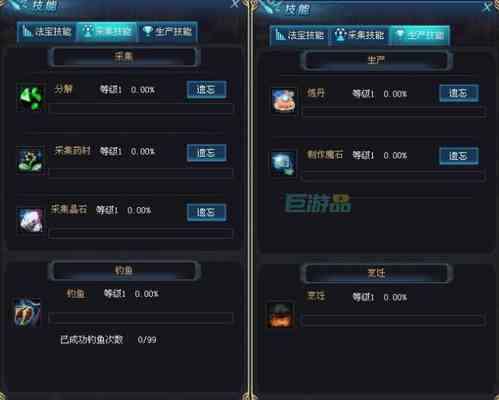The image size is (499, 400).
Task: Click the 分解 skill icon
Action: point(31,98)
